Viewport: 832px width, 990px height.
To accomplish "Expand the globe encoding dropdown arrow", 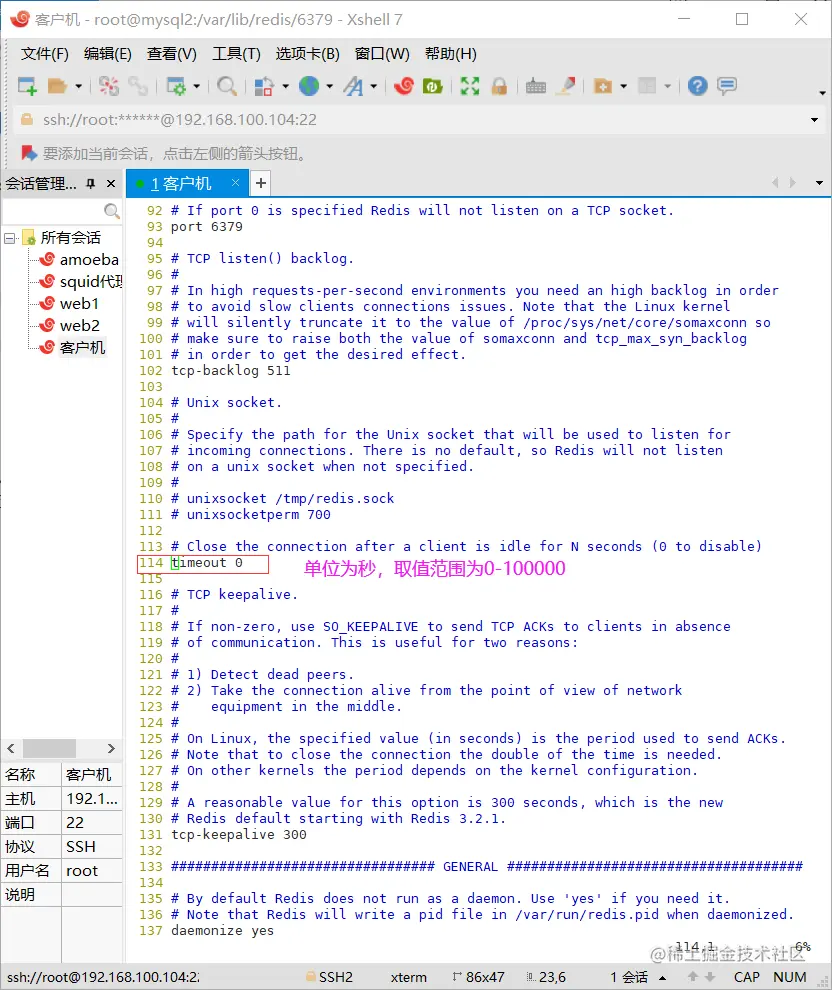I will (x=330, y=86).
